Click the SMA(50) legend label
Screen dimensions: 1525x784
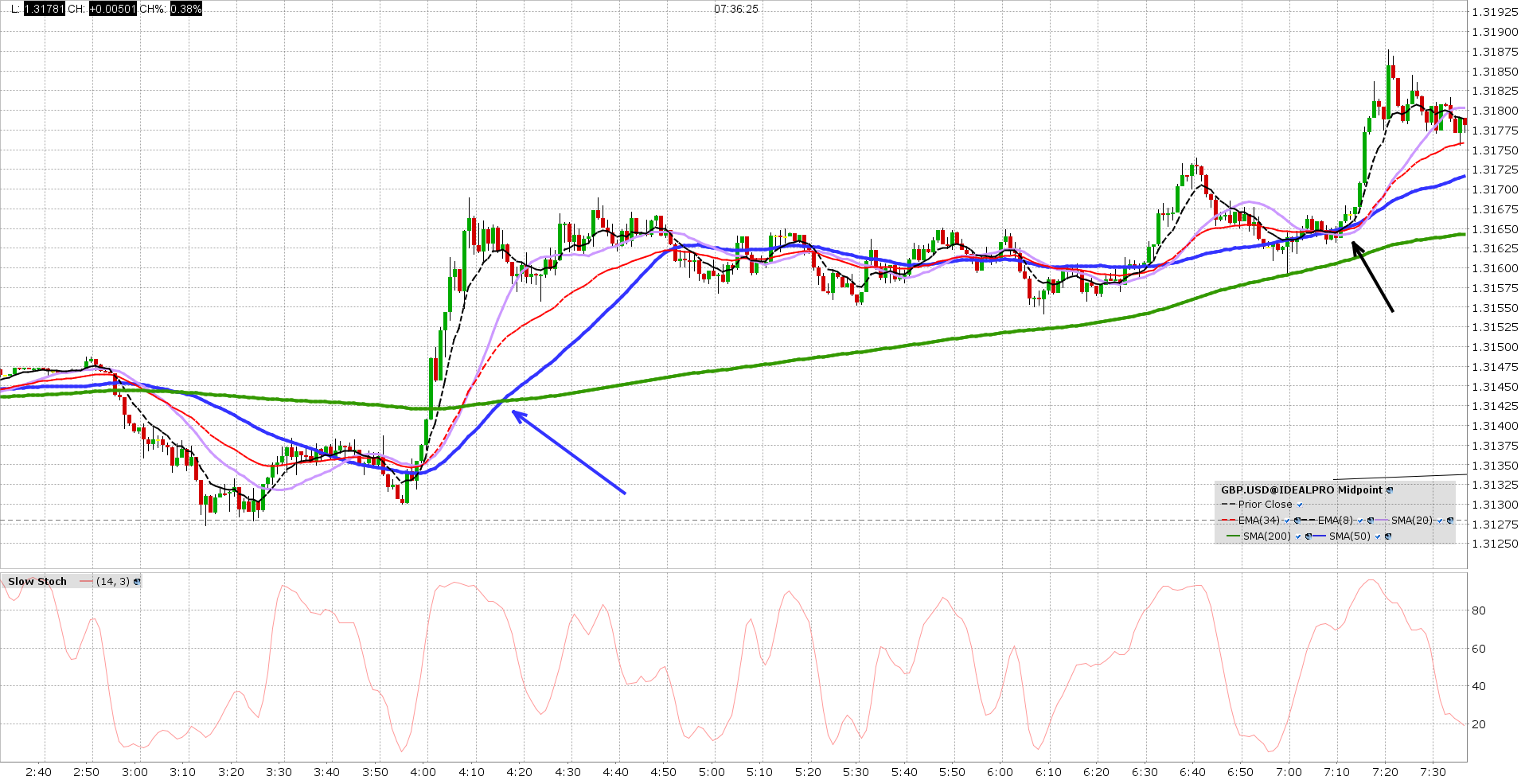[1350, 536]
